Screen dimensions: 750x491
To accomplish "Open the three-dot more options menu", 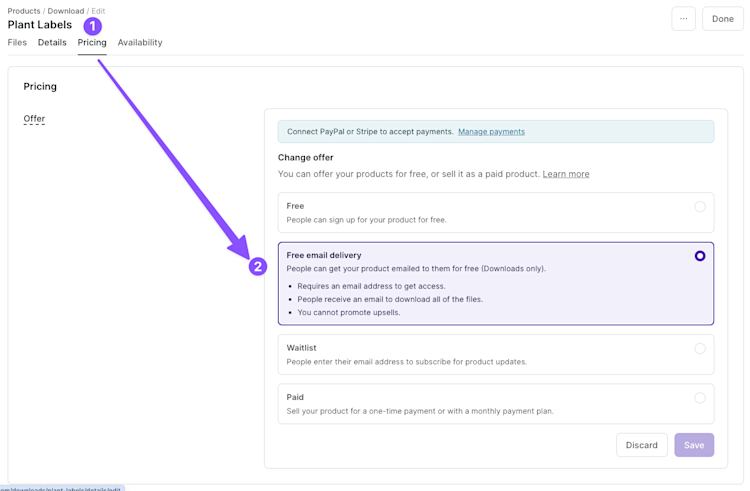I will click(x=683, y=18).
